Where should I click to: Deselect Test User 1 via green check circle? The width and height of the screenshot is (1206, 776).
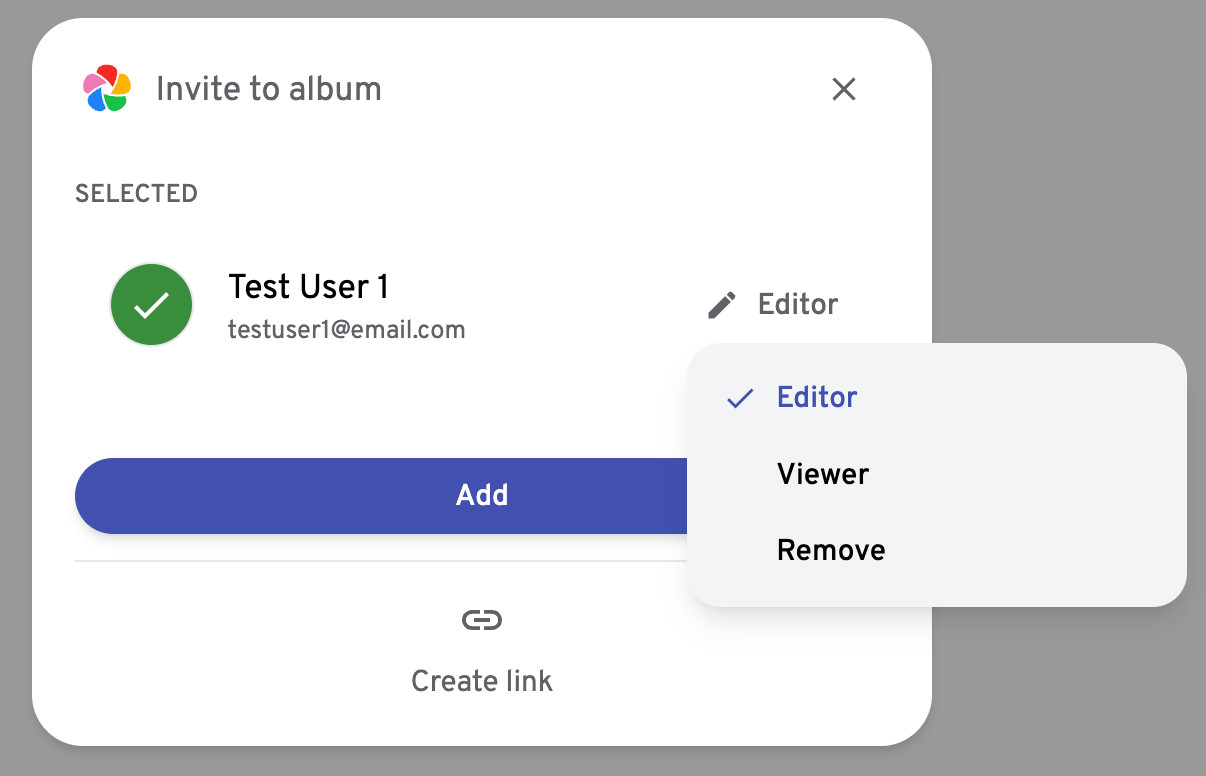(x=151, y=305)
